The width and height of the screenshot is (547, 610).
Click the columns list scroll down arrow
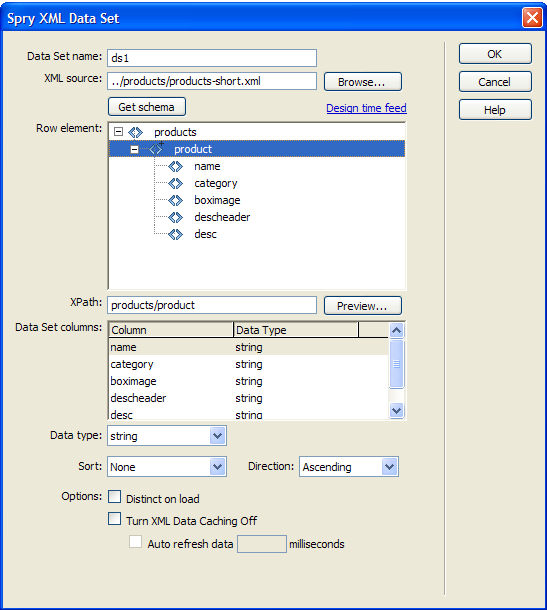click(396, 410)
